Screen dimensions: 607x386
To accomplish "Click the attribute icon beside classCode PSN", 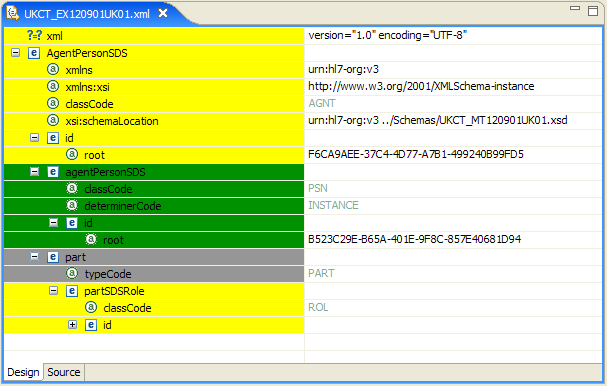I will 72,189.
